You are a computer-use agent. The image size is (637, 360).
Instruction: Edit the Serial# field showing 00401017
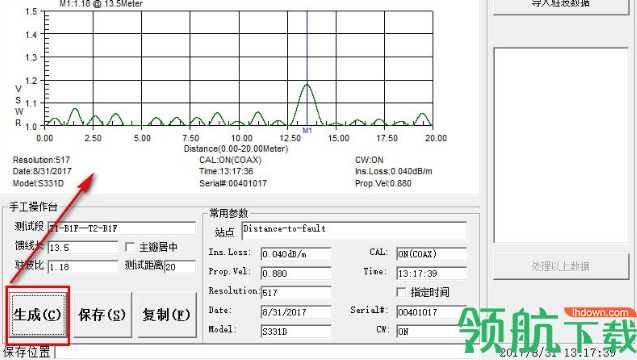[x=431, y=312]
